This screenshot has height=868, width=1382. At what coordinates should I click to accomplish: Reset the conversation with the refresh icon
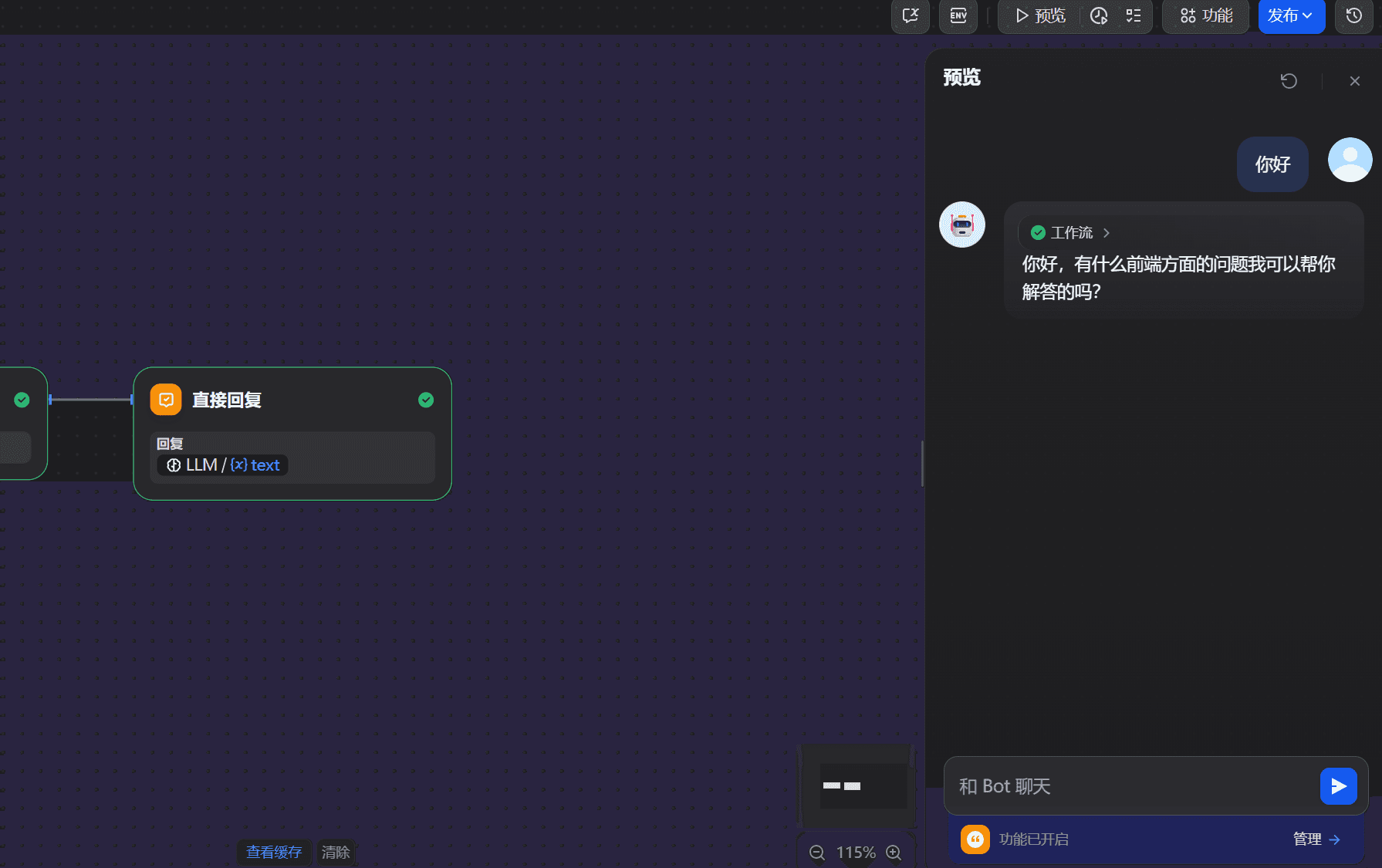click(x=1289, y=81)
